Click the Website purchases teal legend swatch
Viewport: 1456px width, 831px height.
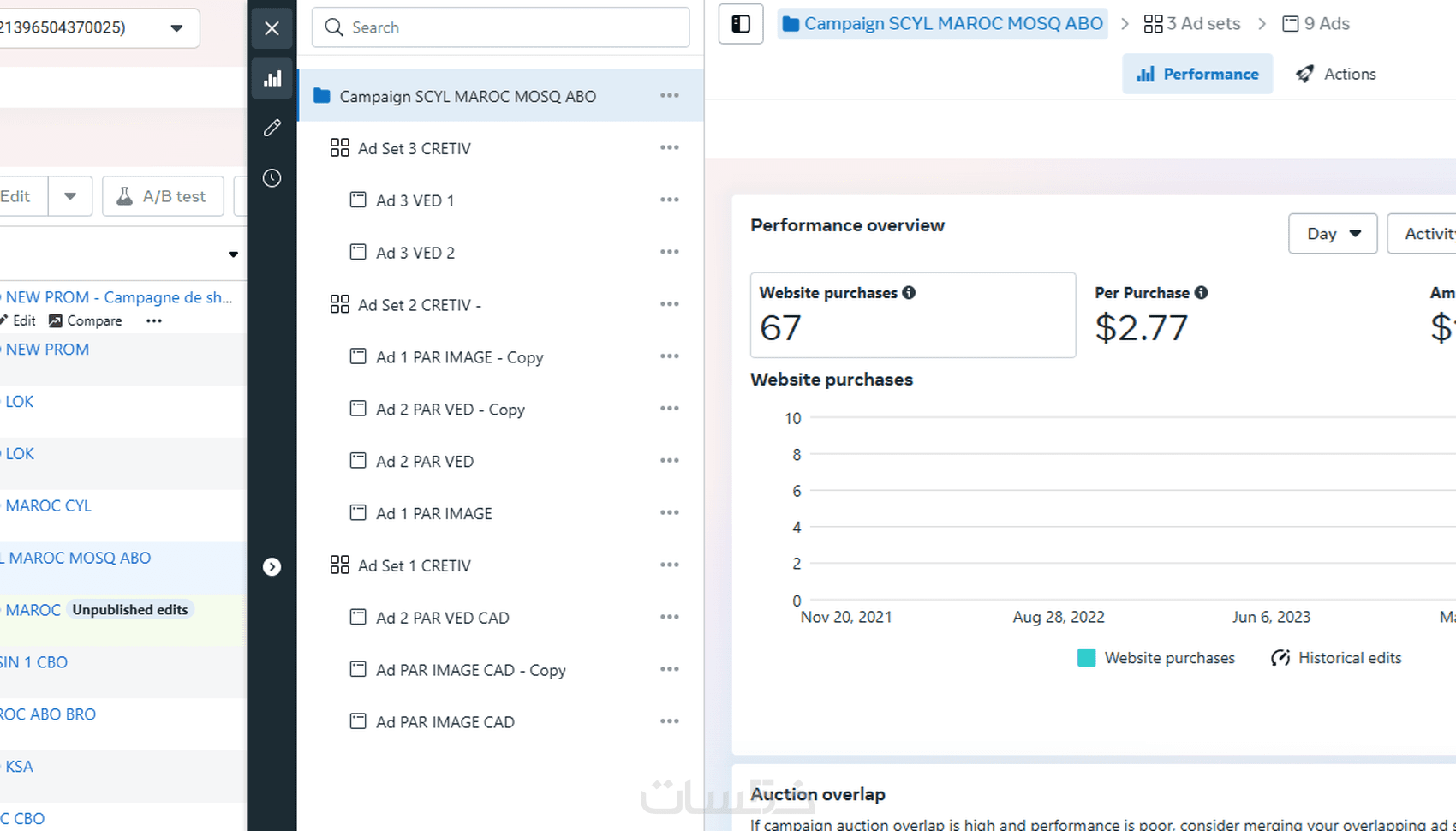pyautogui.click(x=1086, y=658)
